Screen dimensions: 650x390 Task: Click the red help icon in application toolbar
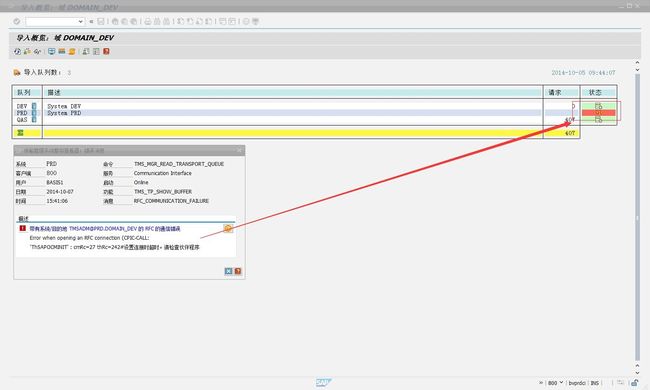(x=106, y=51)
